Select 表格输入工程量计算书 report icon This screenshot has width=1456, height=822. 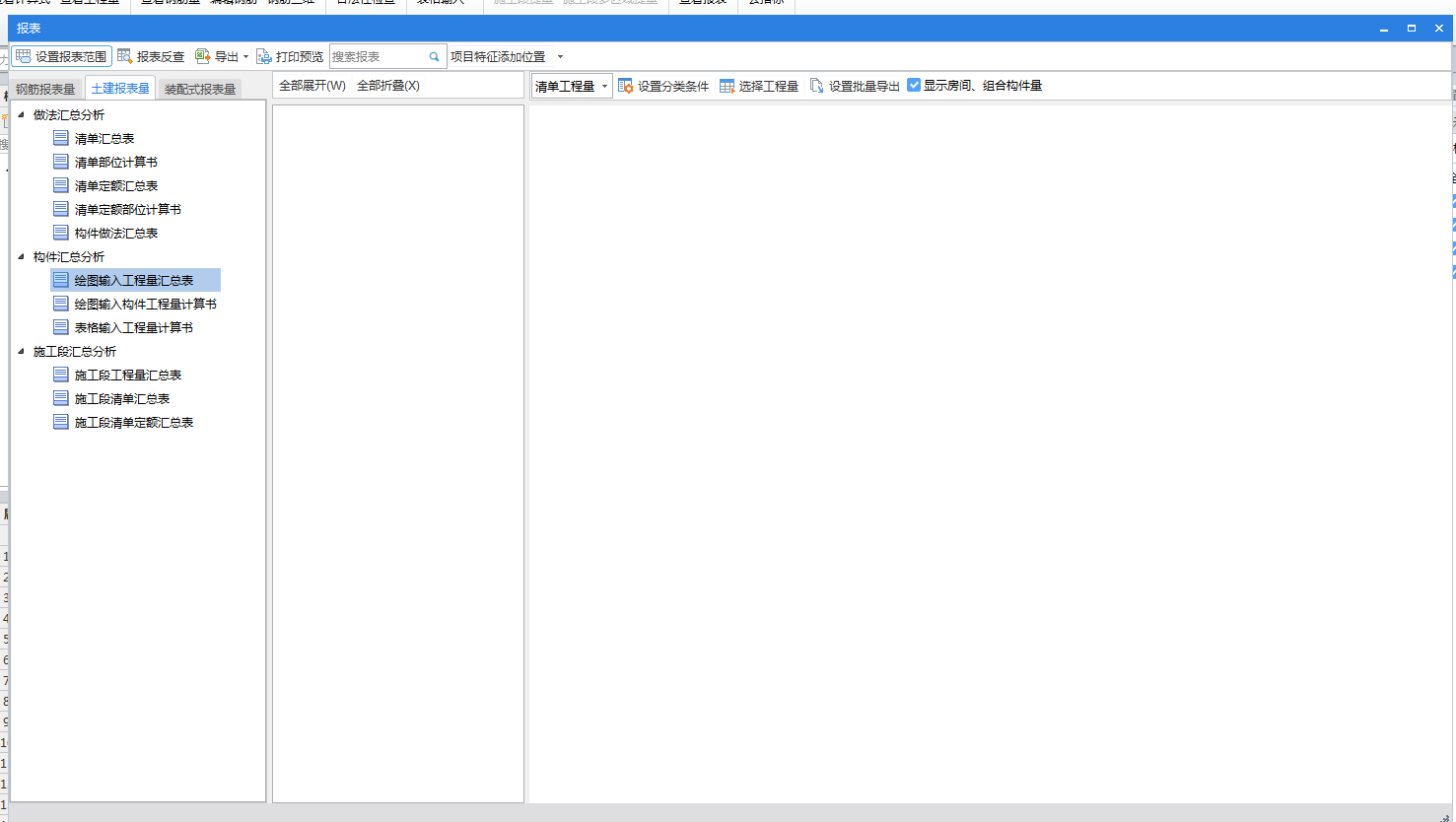(61, 327)
